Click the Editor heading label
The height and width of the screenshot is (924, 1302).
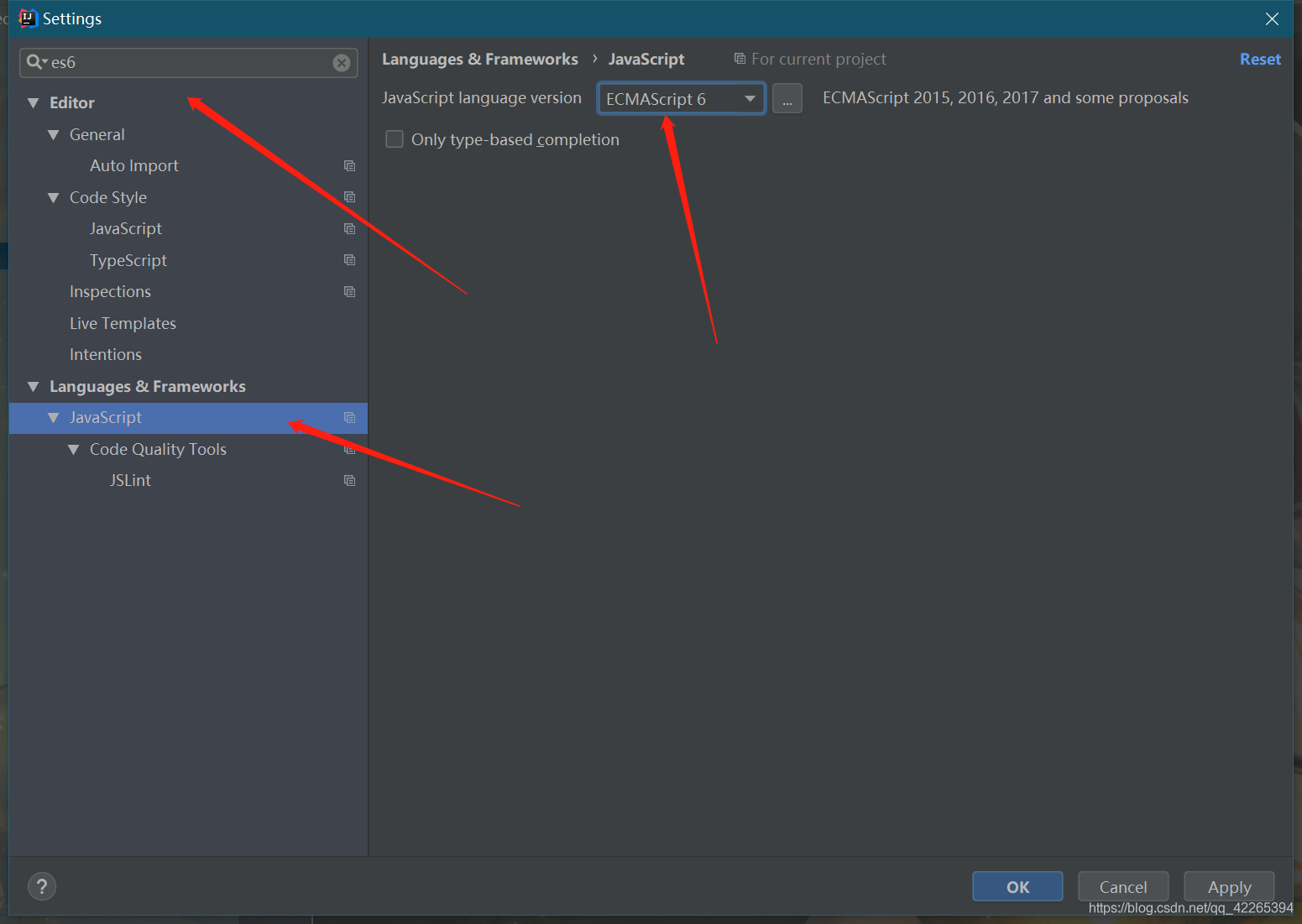pos(72,103)
